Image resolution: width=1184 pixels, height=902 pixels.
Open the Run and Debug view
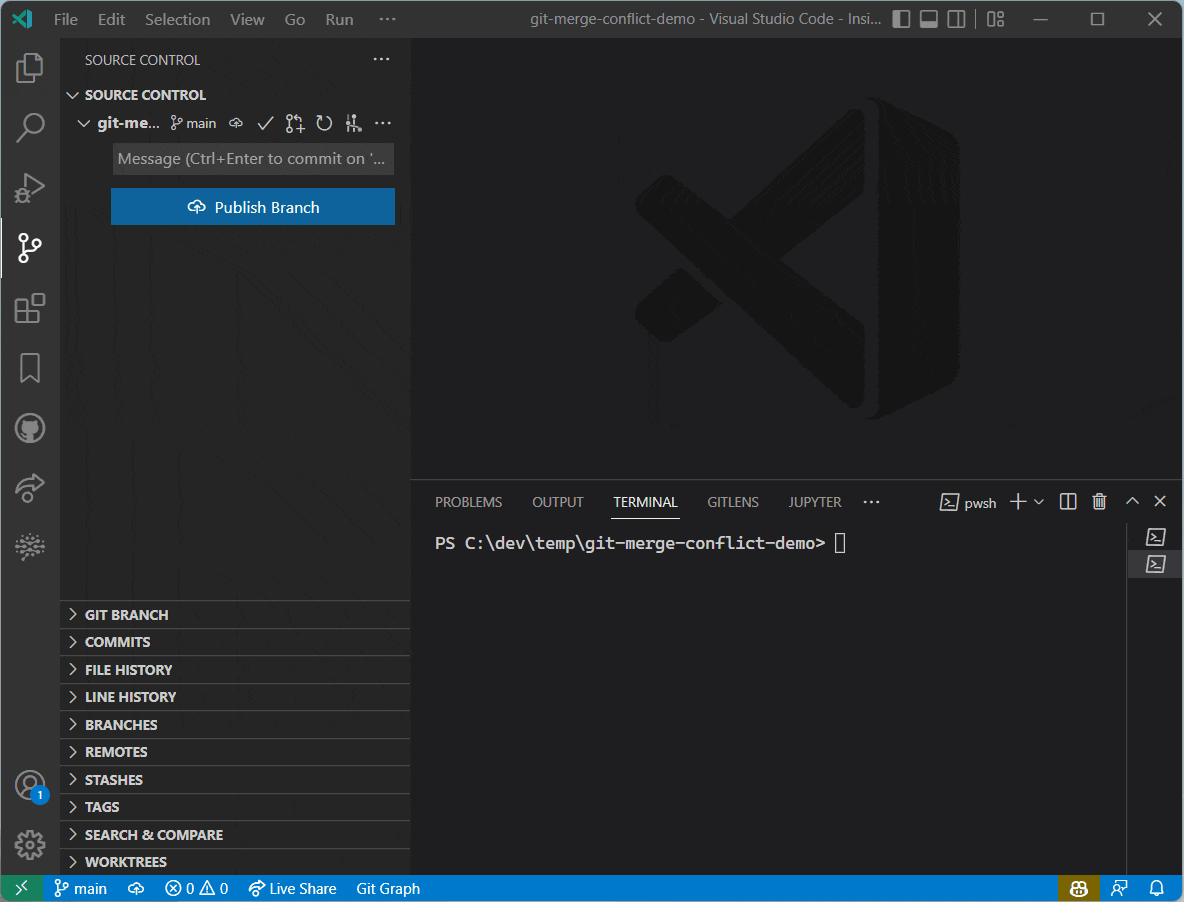coord(30,188)
